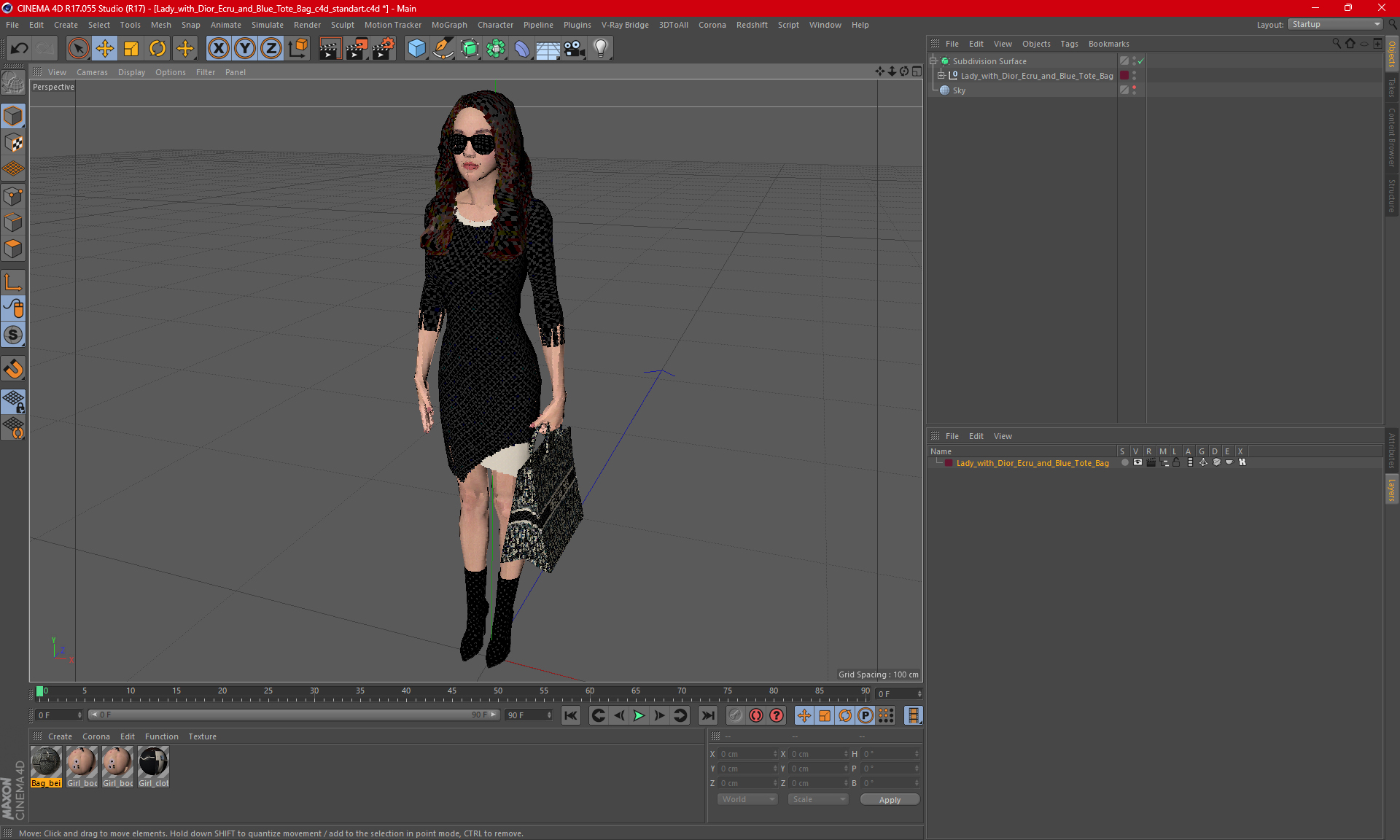Screen dimensions: 1400x840
Task: Toggle layer lock icon for Lady layer
Action: coord(1176,462)
